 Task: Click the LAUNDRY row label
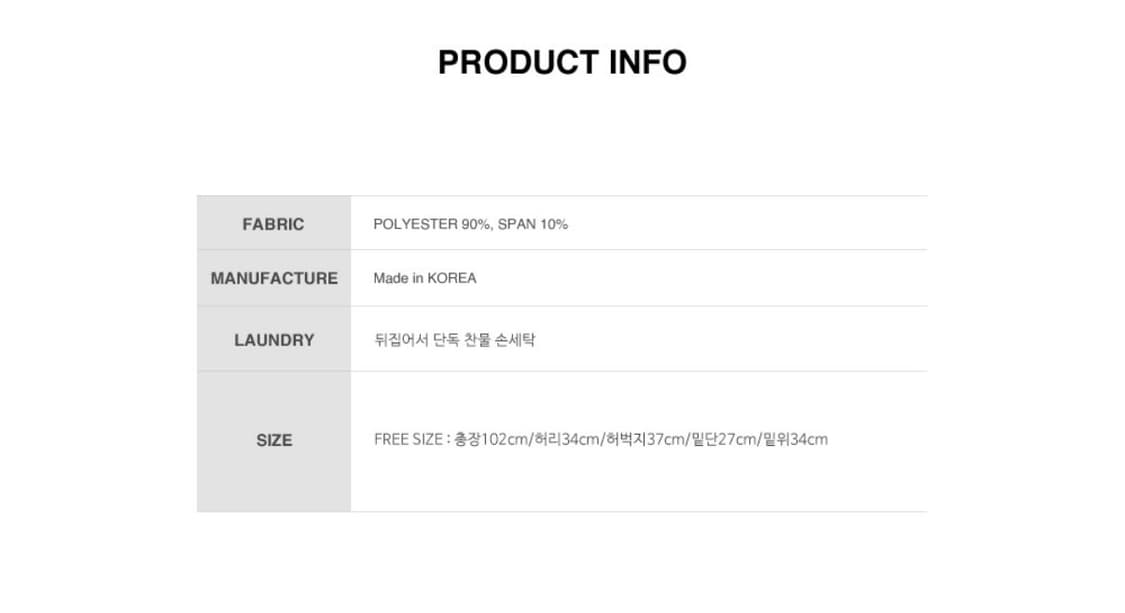(274, 340)
